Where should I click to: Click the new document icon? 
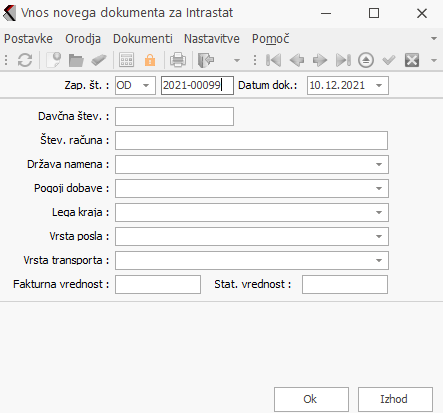pos(53,60)
